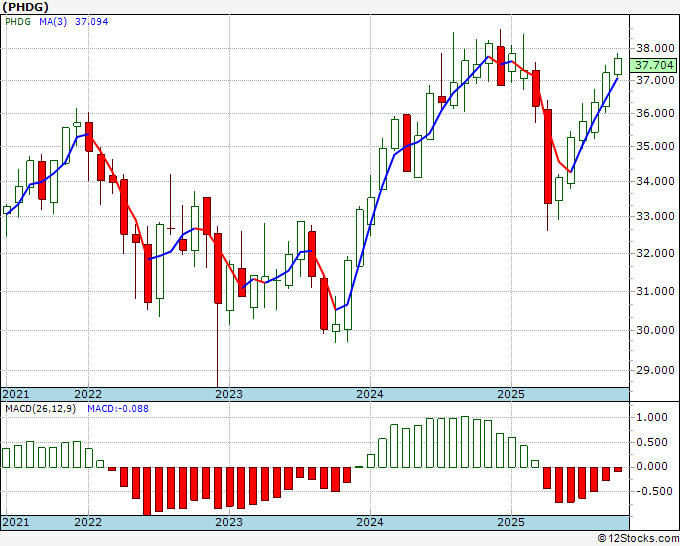Click the highlighted 37.704 current price label

click(x=654, y=65)
